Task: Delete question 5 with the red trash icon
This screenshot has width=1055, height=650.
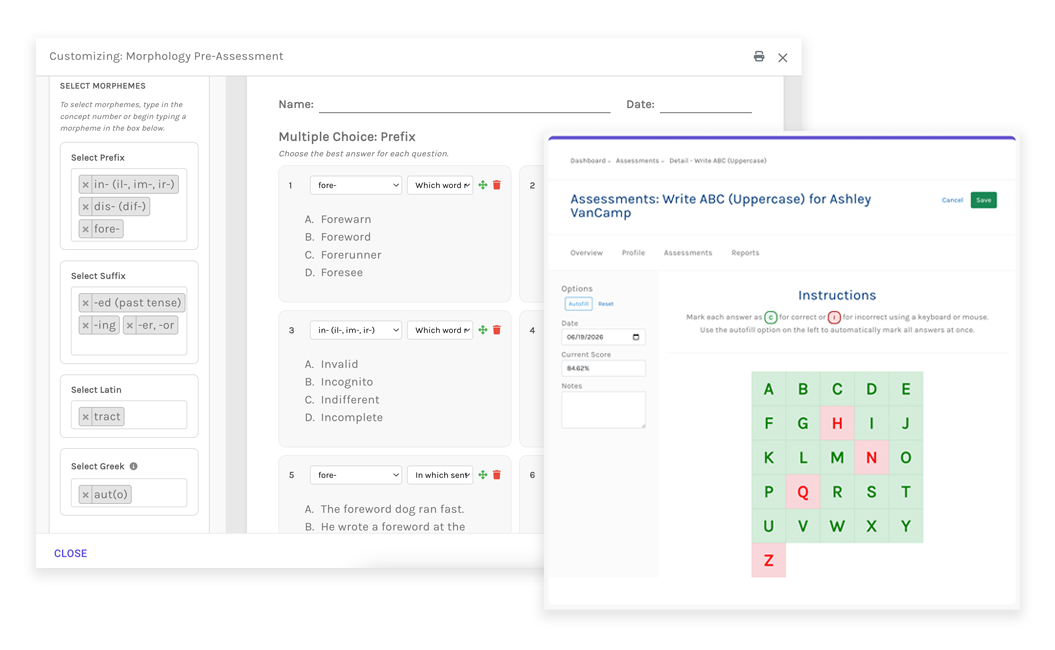Action: click(x=497, y=474)
